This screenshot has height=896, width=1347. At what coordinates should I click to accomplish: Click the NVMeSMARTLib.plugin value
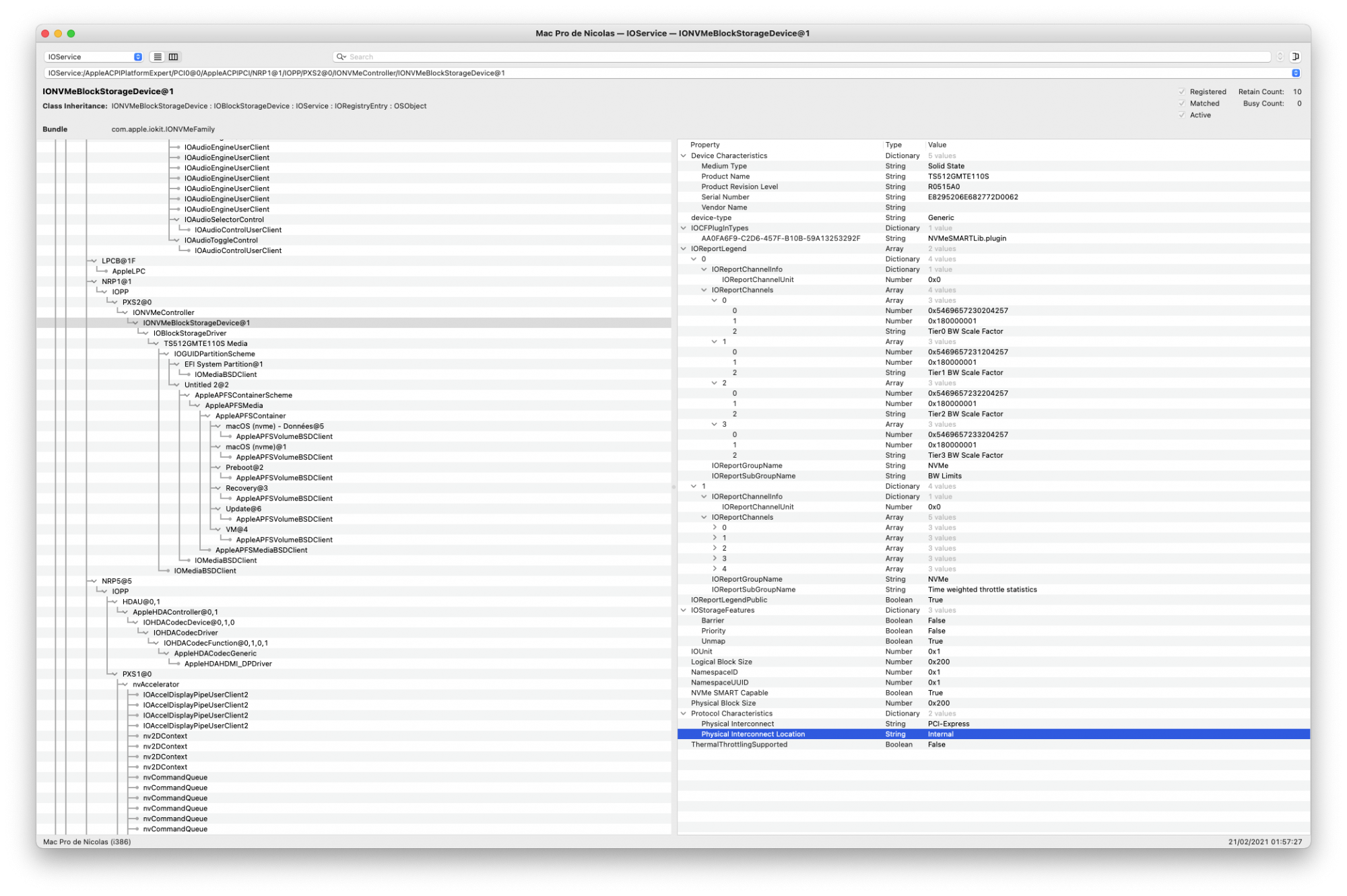coord(966,239)
